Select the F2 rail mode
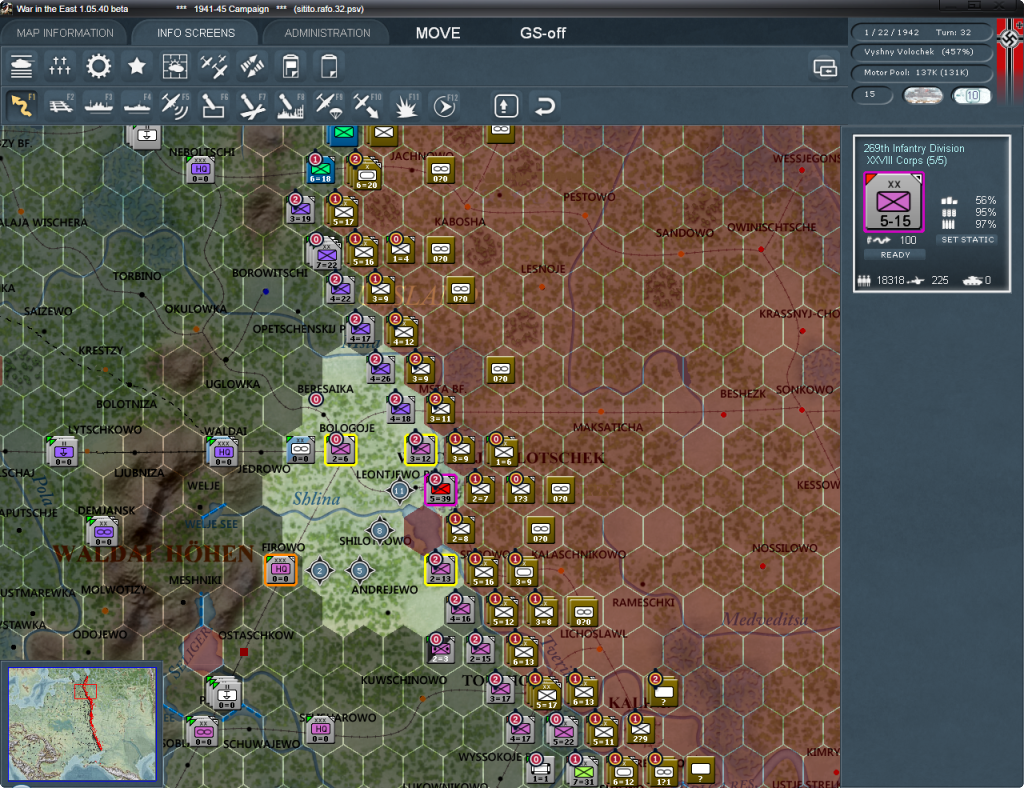Image resolution: width=1024 pixels, height=788 pixels. pyautogui.click(x=61, y=105)
